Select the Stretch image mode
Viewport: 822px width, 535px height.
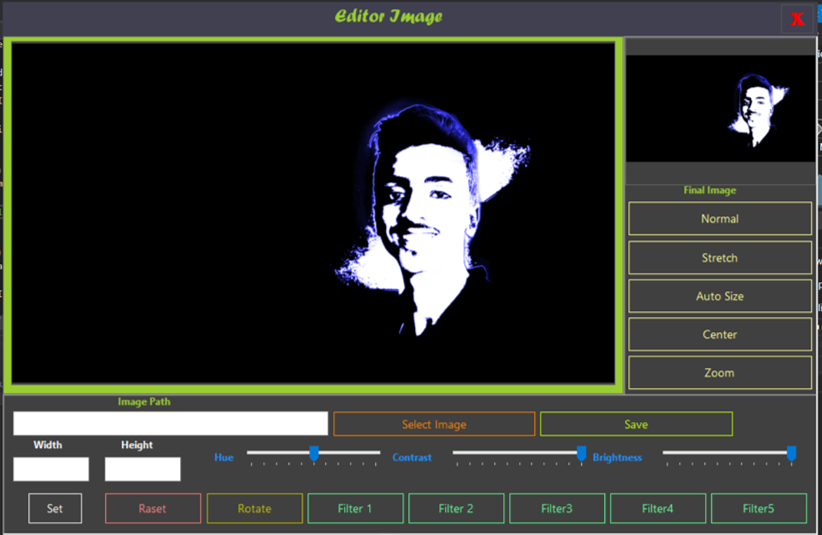(719, 258)
